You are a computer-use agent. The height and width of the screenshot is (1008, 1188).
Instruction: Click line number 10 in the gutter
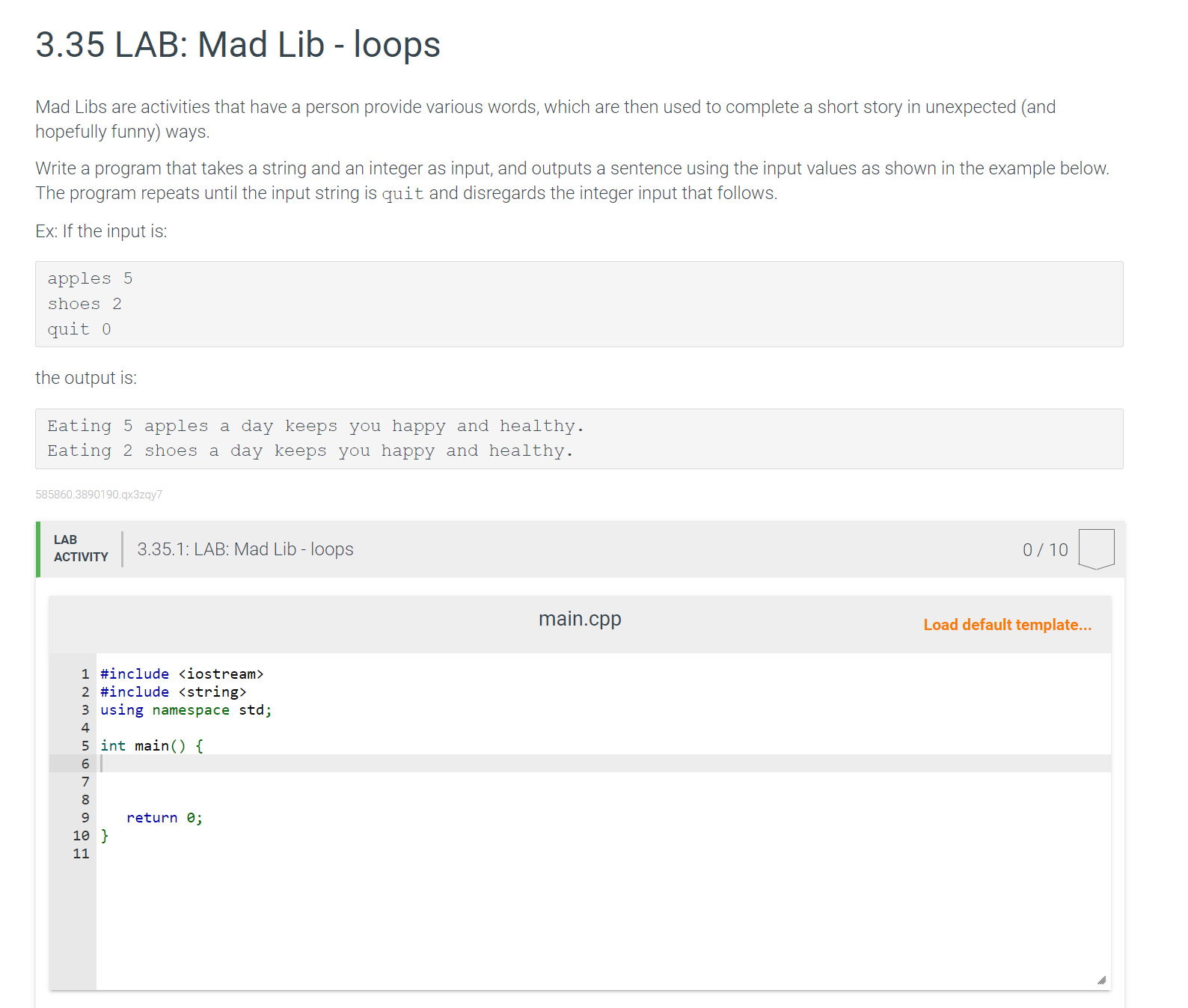(x=81, y=835)
